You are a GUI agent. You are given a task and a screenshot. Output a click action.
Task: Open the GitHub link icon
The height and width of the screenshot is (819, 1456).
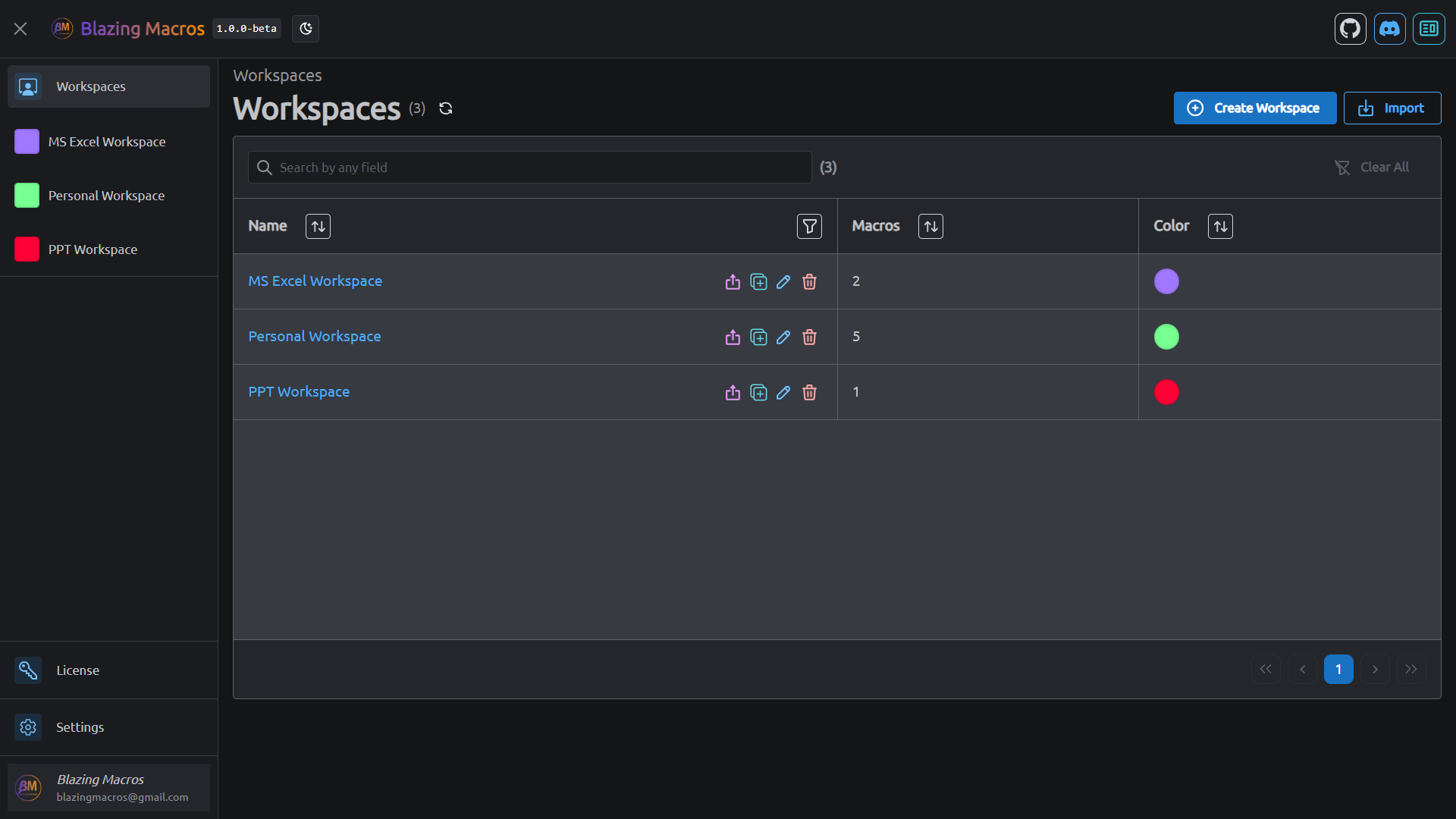coord(1350,29)
